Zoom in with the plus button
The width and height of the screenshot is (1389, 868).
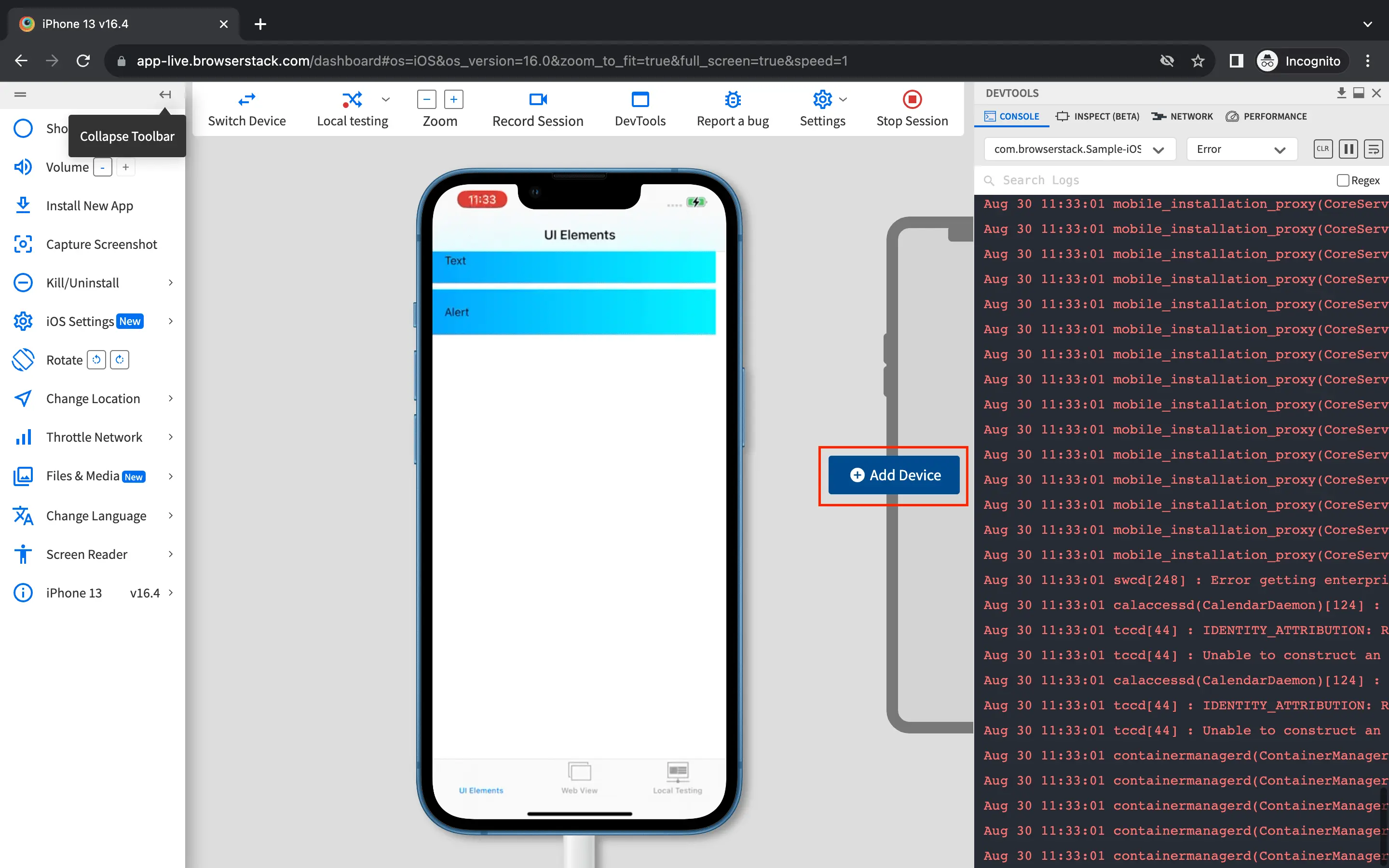pos(453,99)
